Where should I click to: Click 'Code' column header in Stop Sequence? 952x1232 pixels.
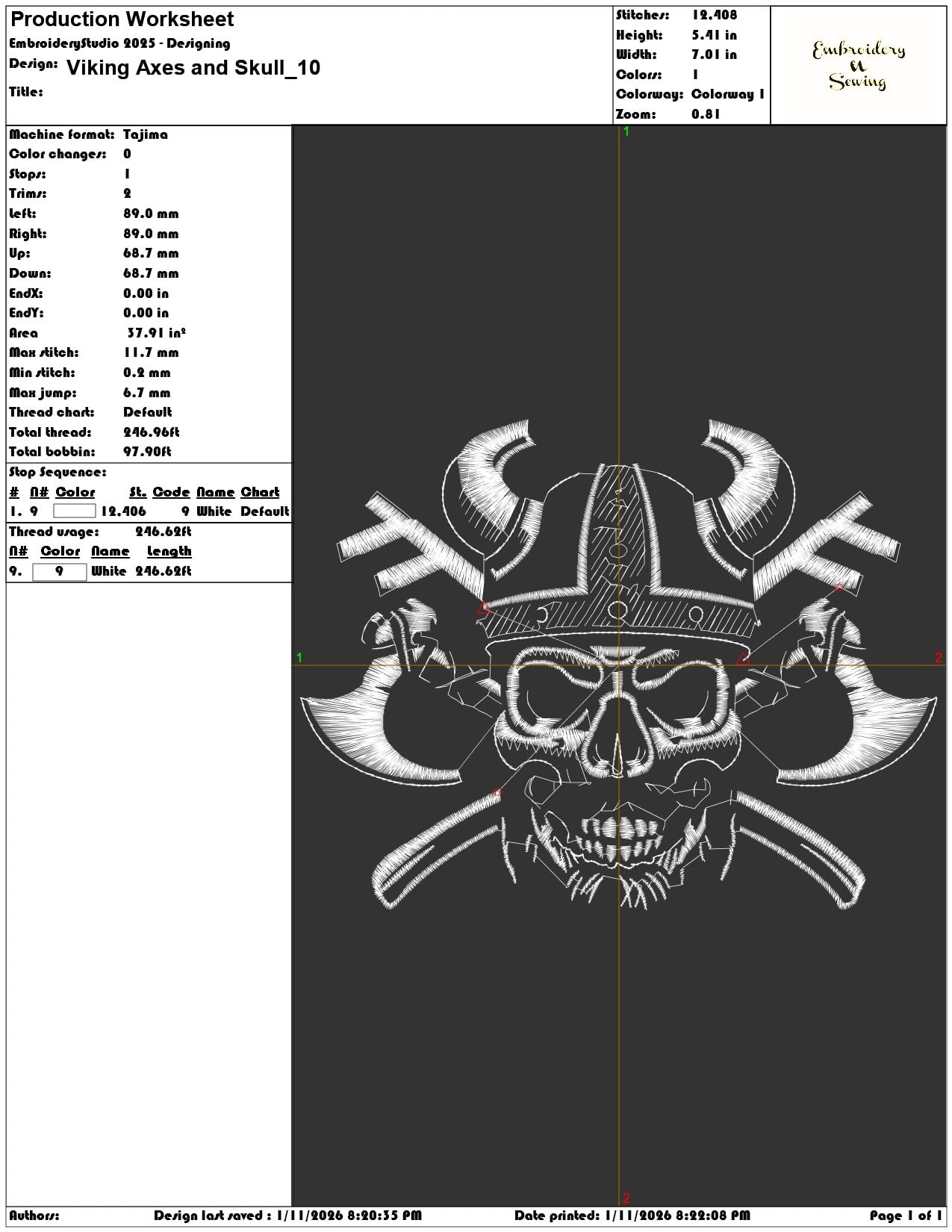(x=171, y=492)
